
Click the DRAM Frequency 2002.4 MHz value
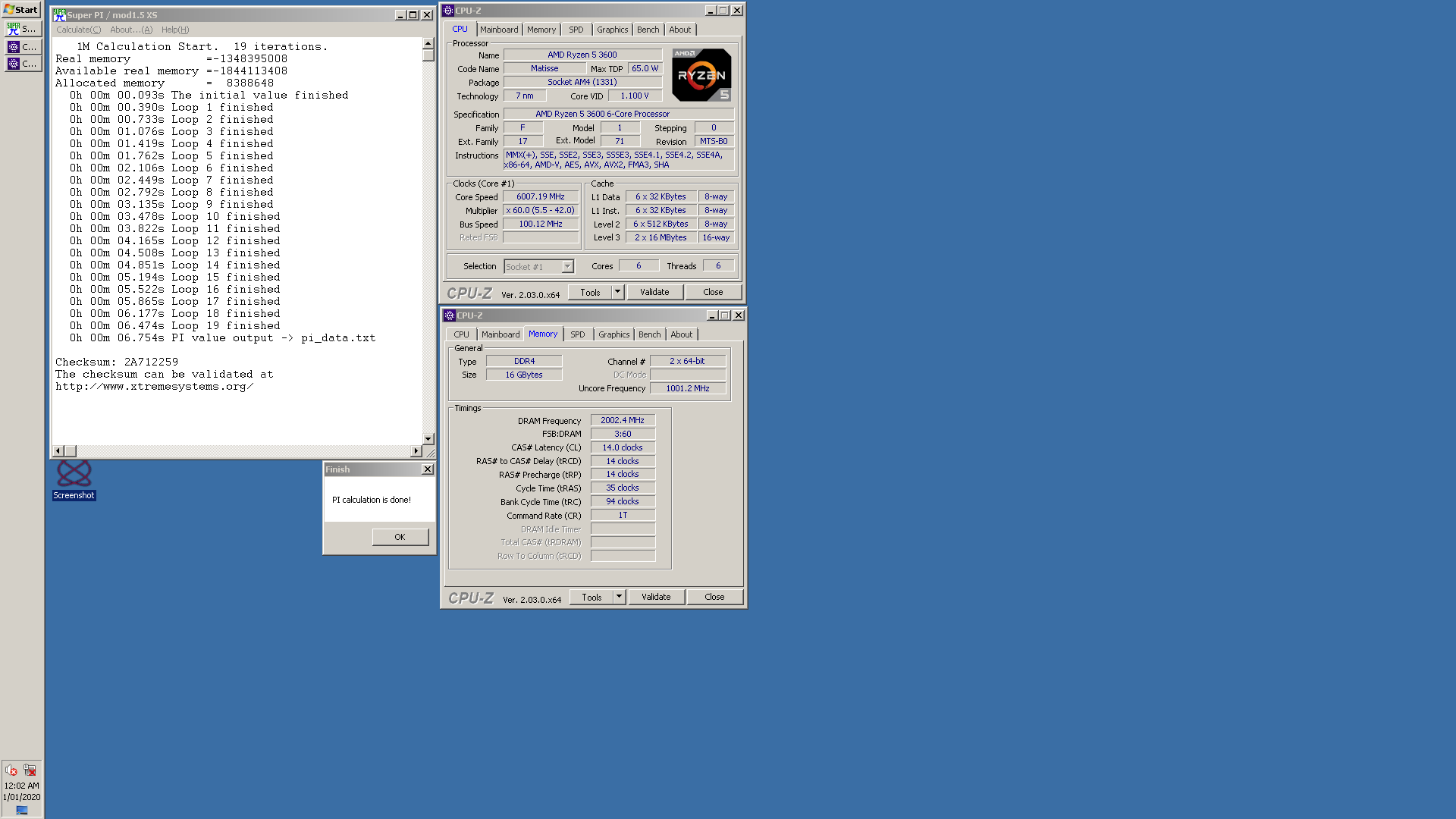(x=623, y=420)
